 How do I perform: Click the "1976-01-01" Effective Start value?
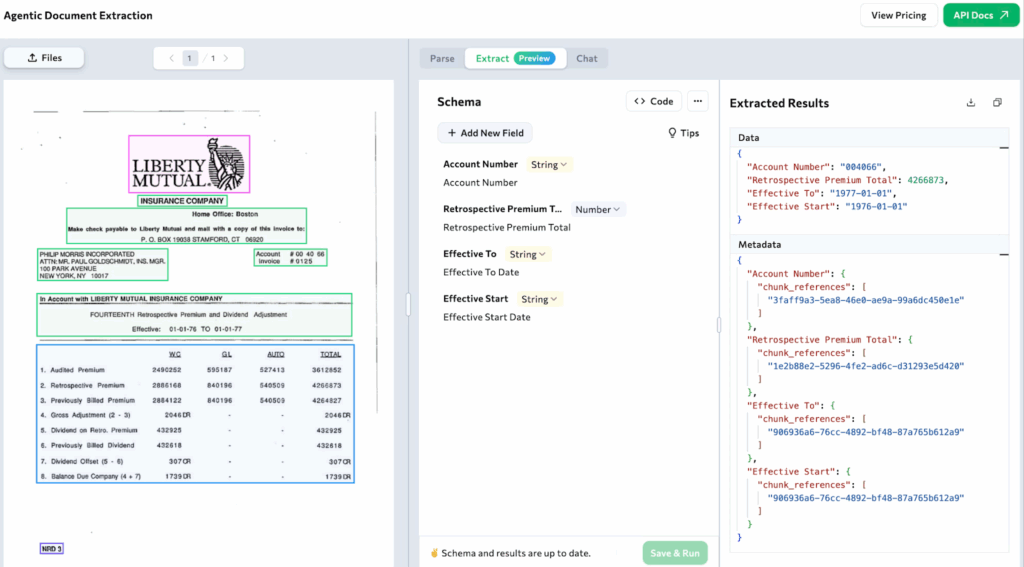coord(876,206)
